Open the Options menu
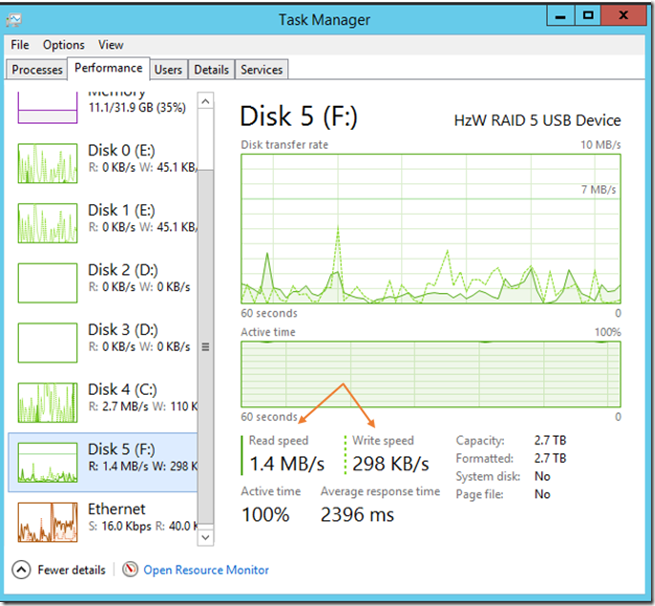This screenshot has width=655, height=606. click(63, 45)
